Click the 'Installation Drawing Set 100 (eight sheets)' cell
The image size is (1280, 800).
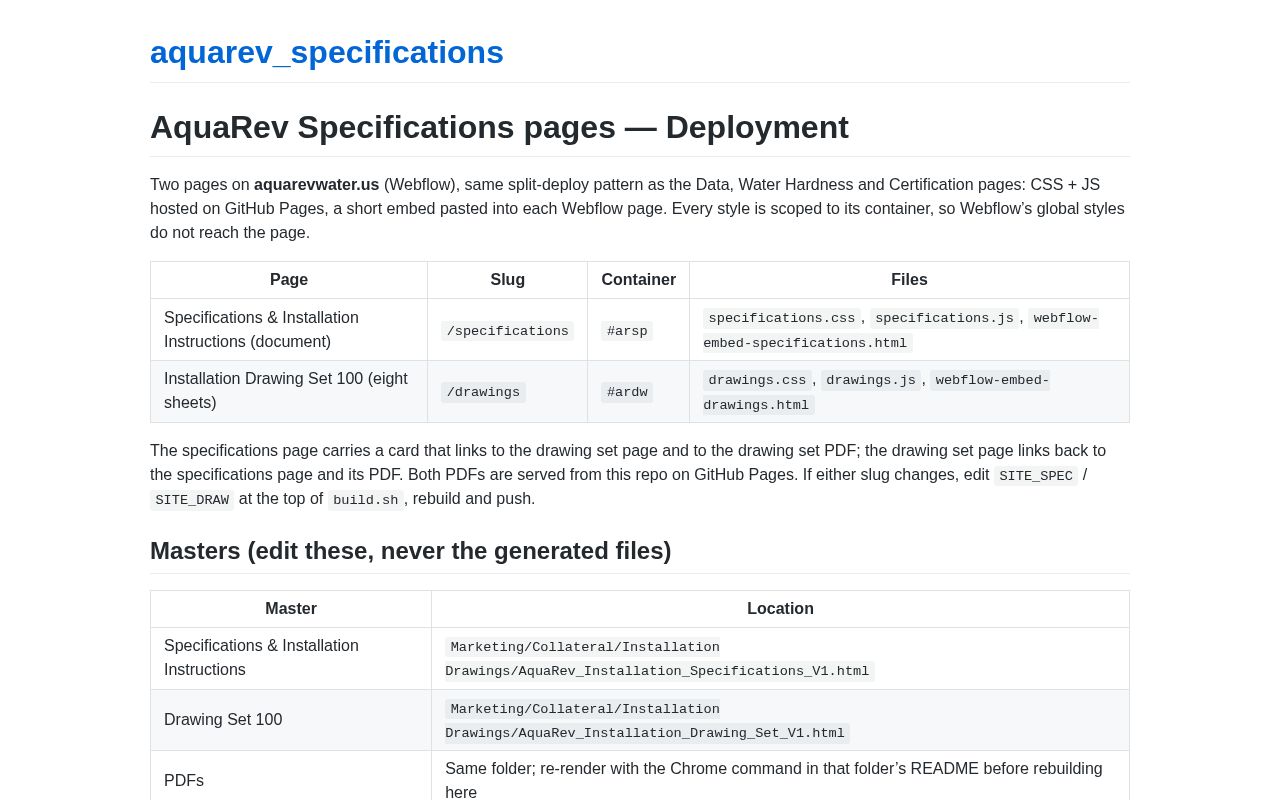click(289, 391)
